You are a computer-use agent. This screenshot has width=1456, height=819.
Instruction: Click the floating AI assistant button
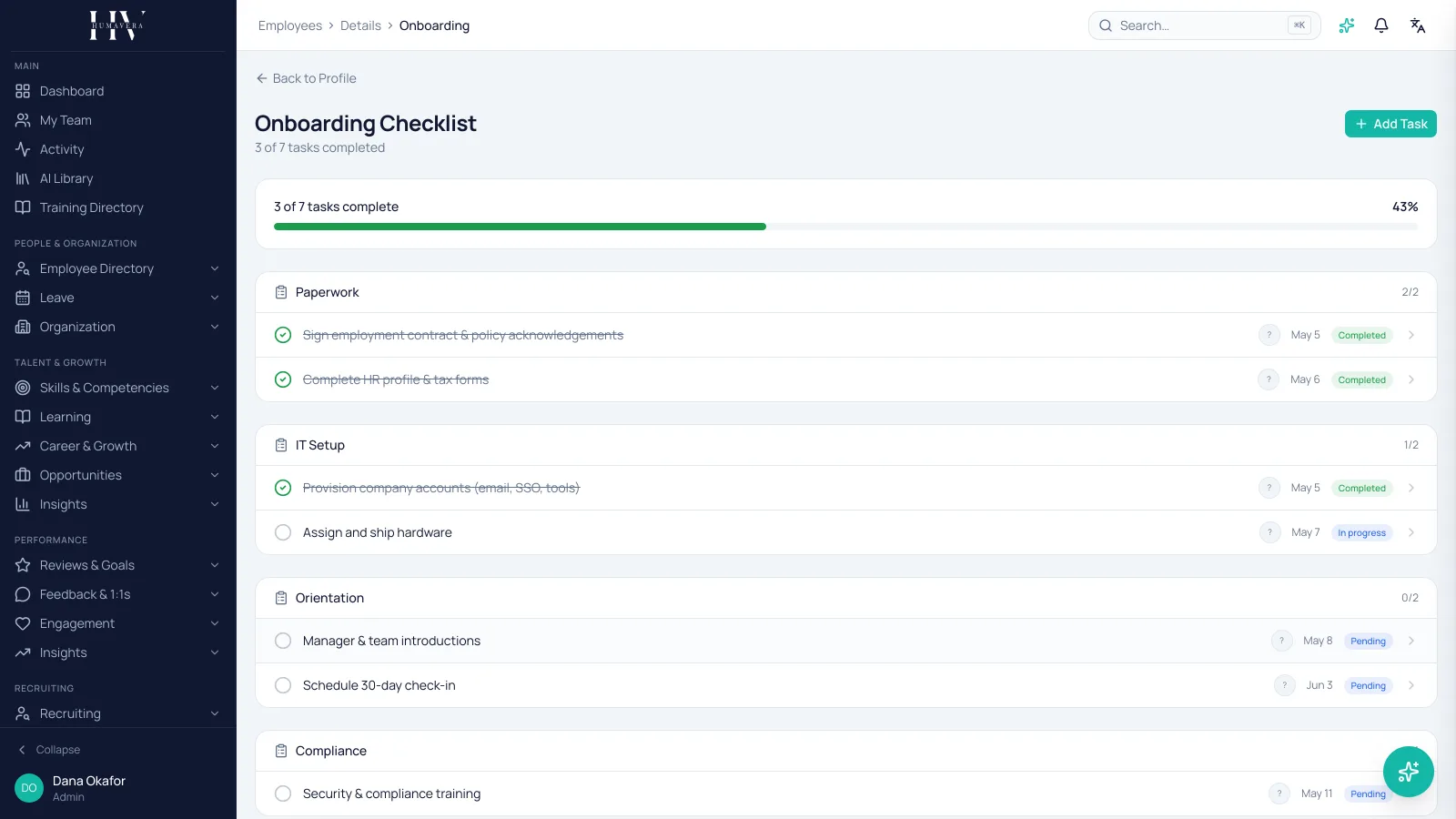(x=1409, y=772)
